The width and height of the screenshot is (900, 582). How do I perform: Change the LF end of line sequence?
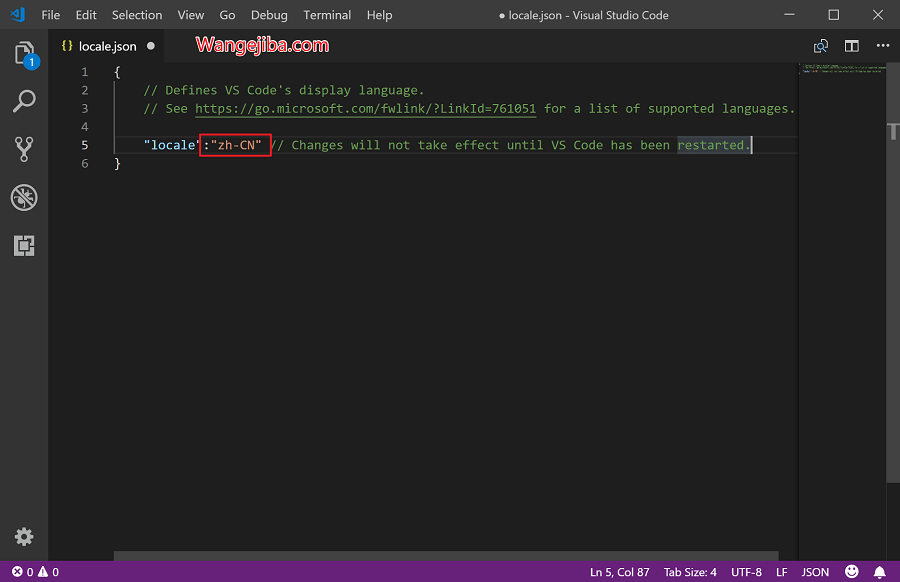(x=782, y=572)
